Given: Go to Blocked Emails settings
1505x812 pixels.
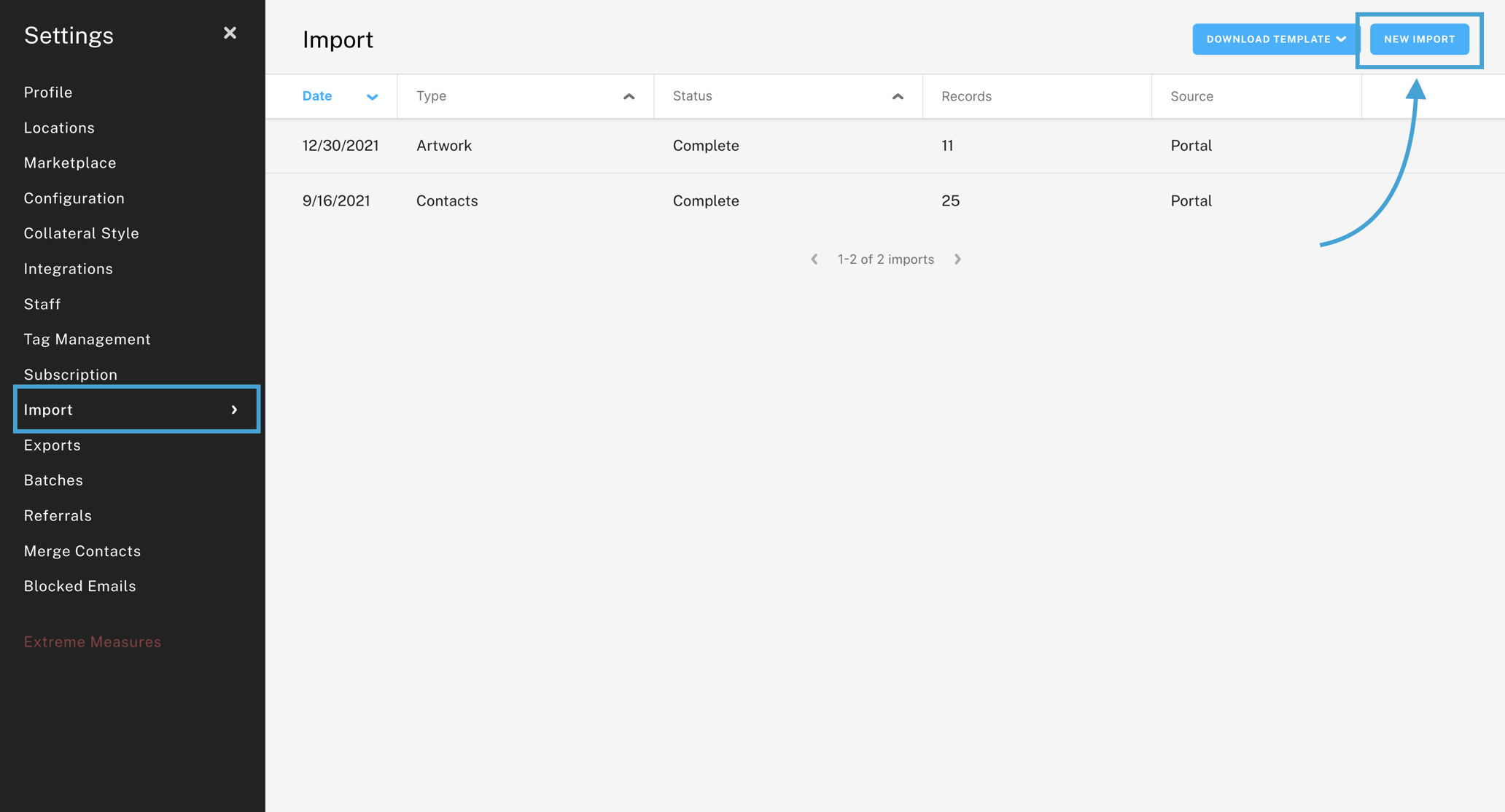Looking at the screenshot, I should 79,585.
